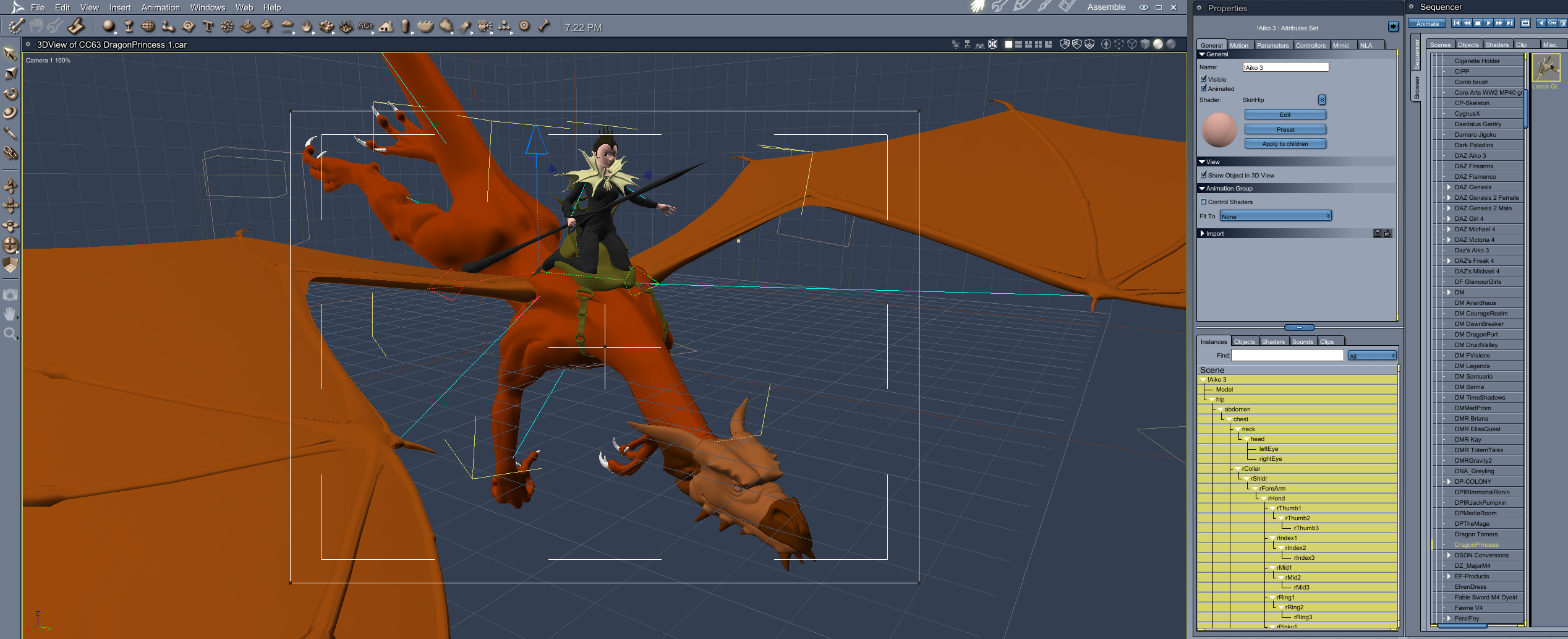This screenshot has width=1568, height=639.
Task: Choose the chain Link tool
Action: [10, 153]
